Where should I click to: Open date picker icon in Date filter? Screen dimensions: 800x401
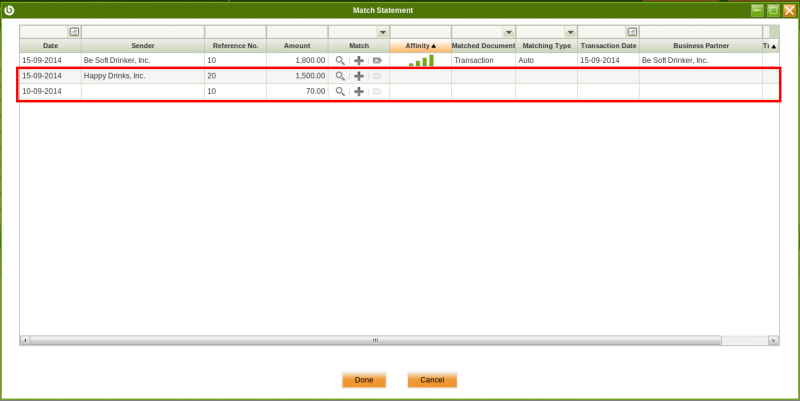coord(74,32)
